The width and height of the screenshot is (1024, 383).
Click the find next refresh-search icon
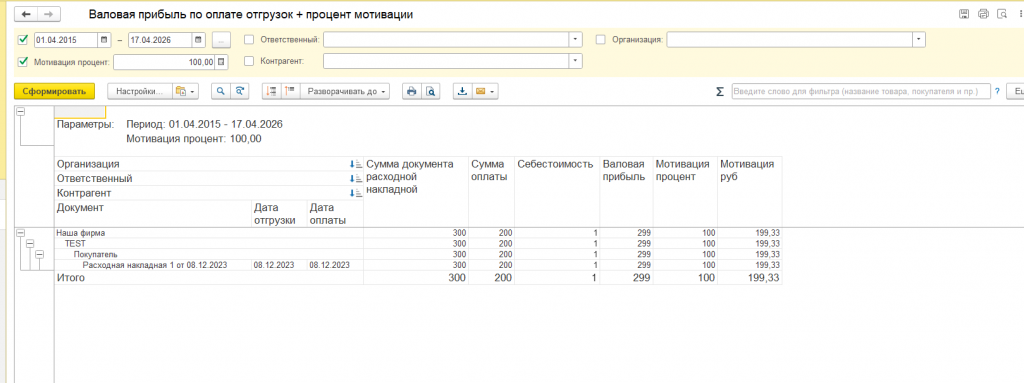[x=240, y=92]
